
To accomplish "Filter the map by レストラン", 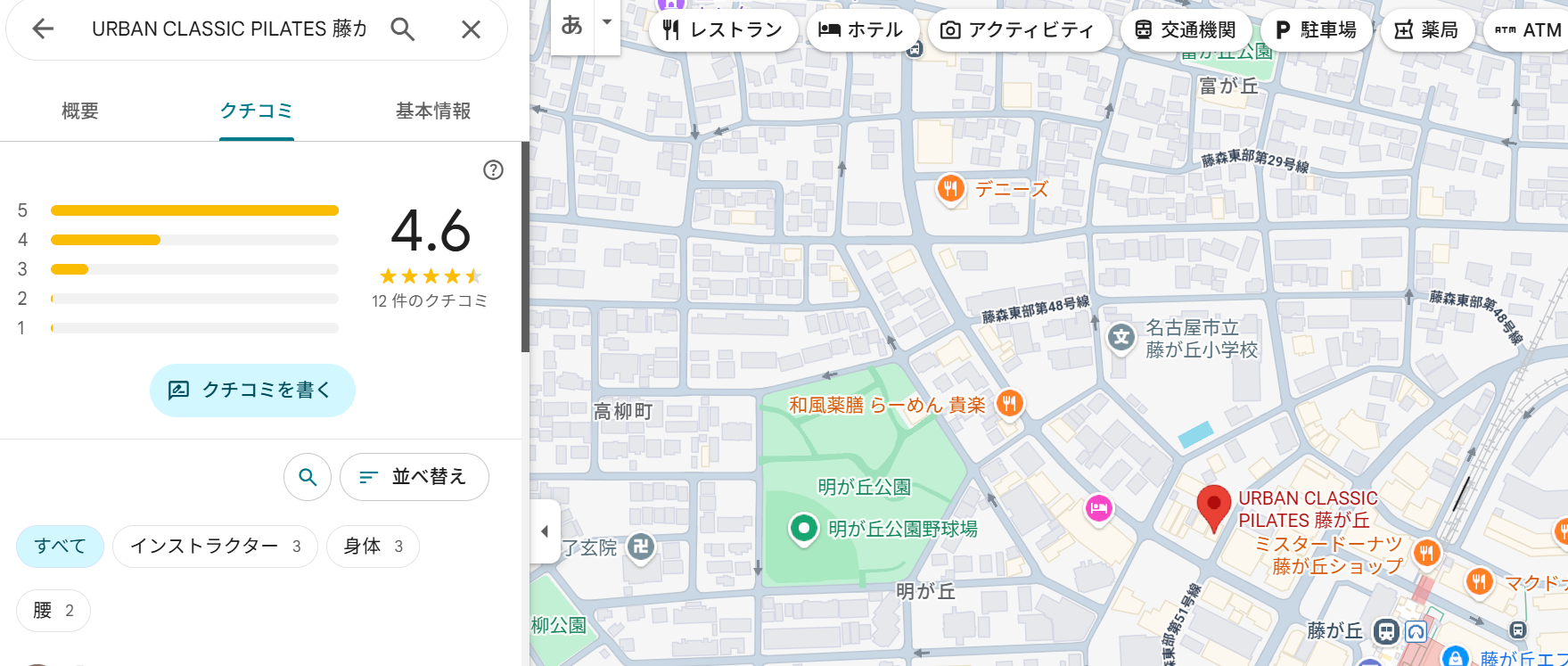I will coord(723,30).
